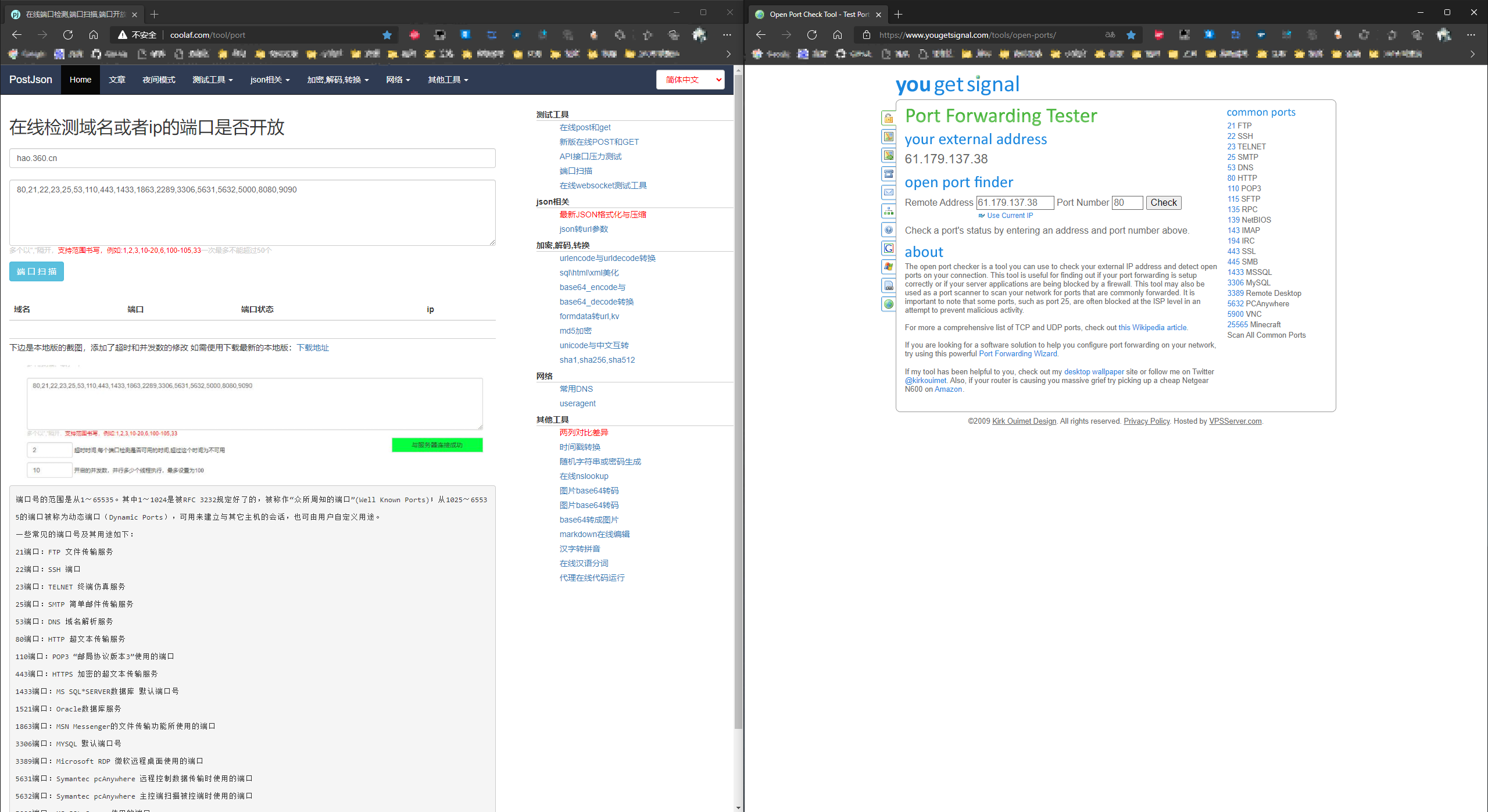Go back in the yougetsignal browser window
Screen dimensions: 1488x812
click(x=761, y=35)
